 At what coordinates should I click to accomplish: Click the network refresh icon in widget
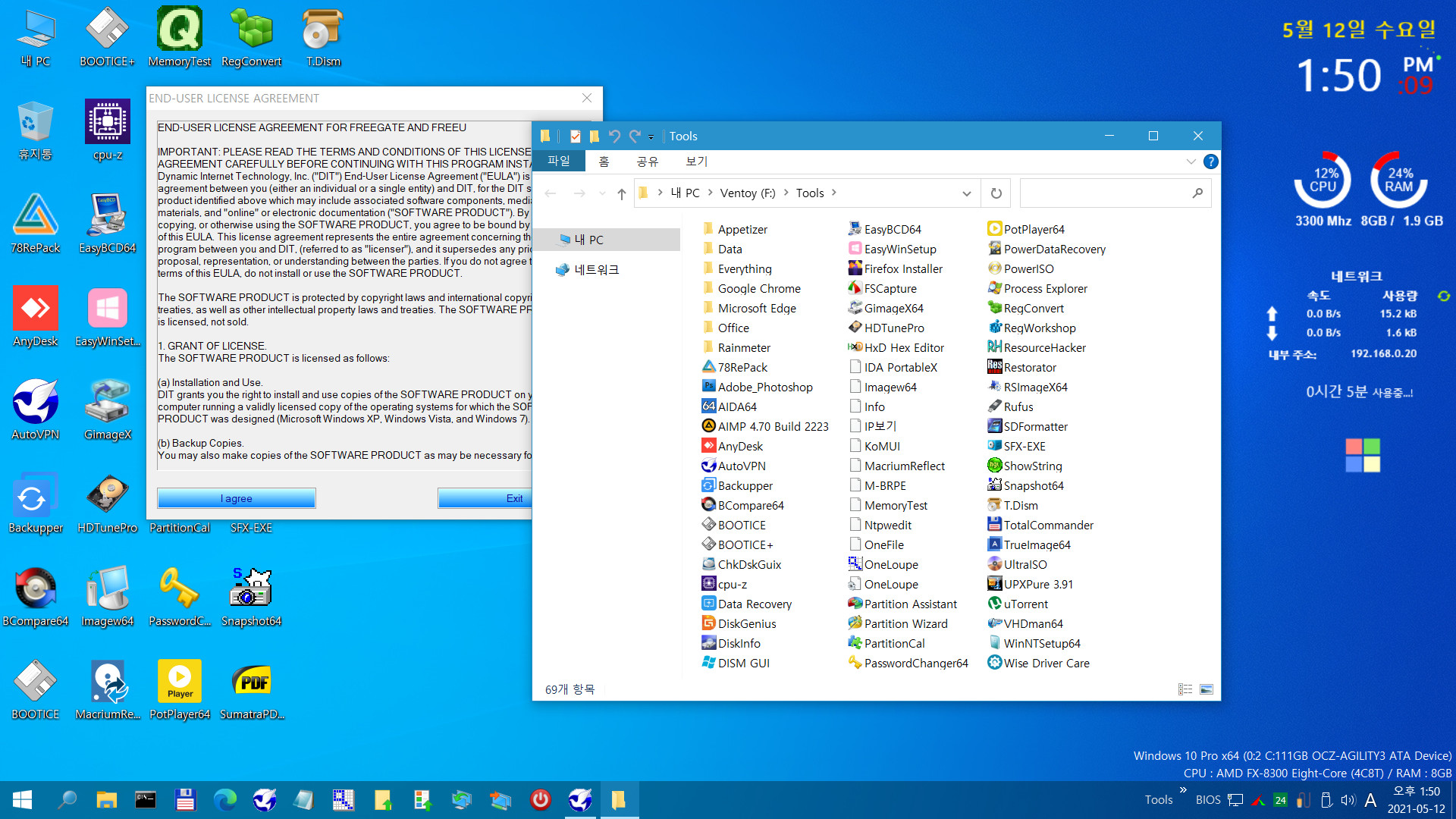coord(1444,296)
